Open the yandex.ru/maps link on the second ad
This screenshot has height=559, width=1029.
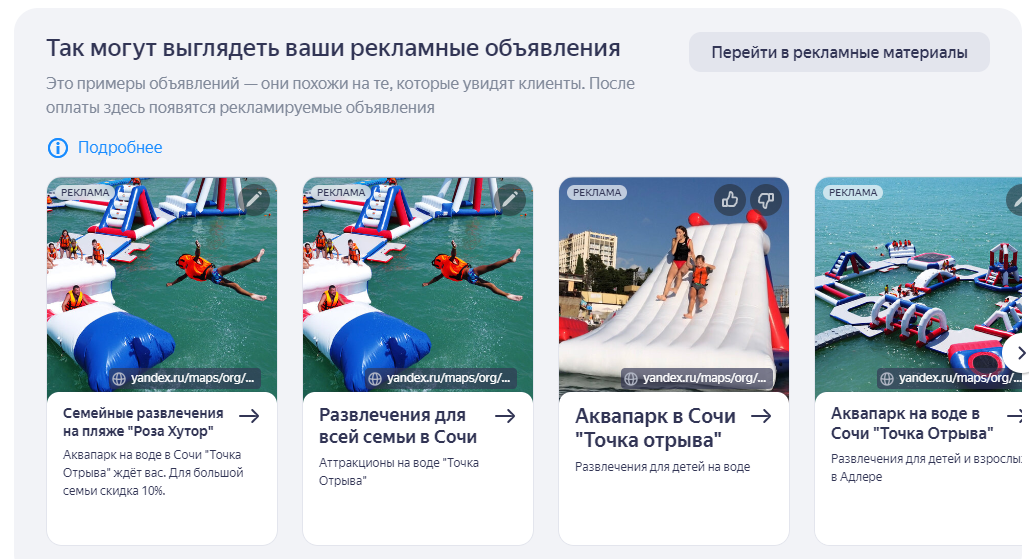448,378
